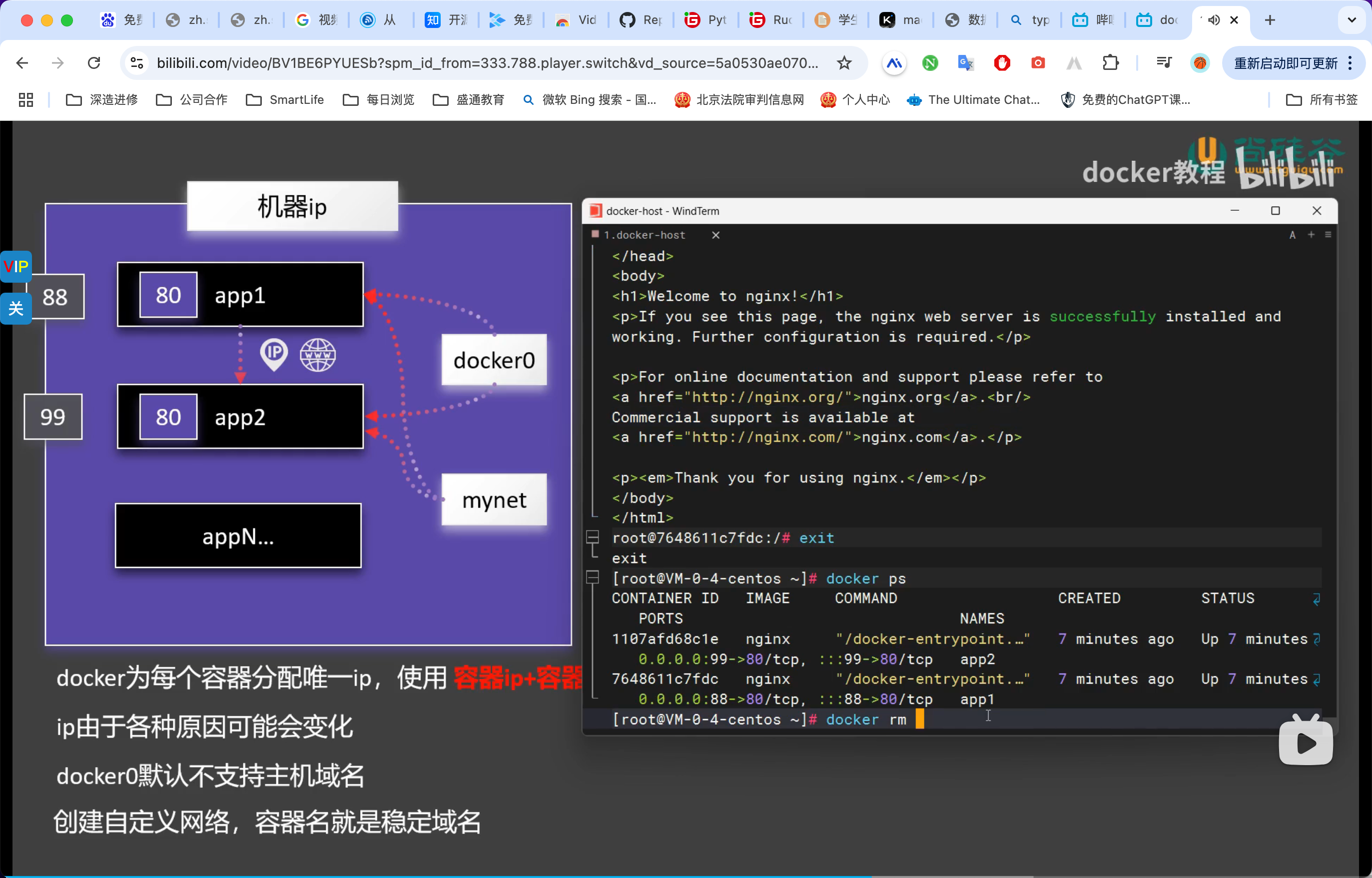1372x878 pixels.
Task: Switch to the GitHub Rep tab
Action: [x=641, y=20]
